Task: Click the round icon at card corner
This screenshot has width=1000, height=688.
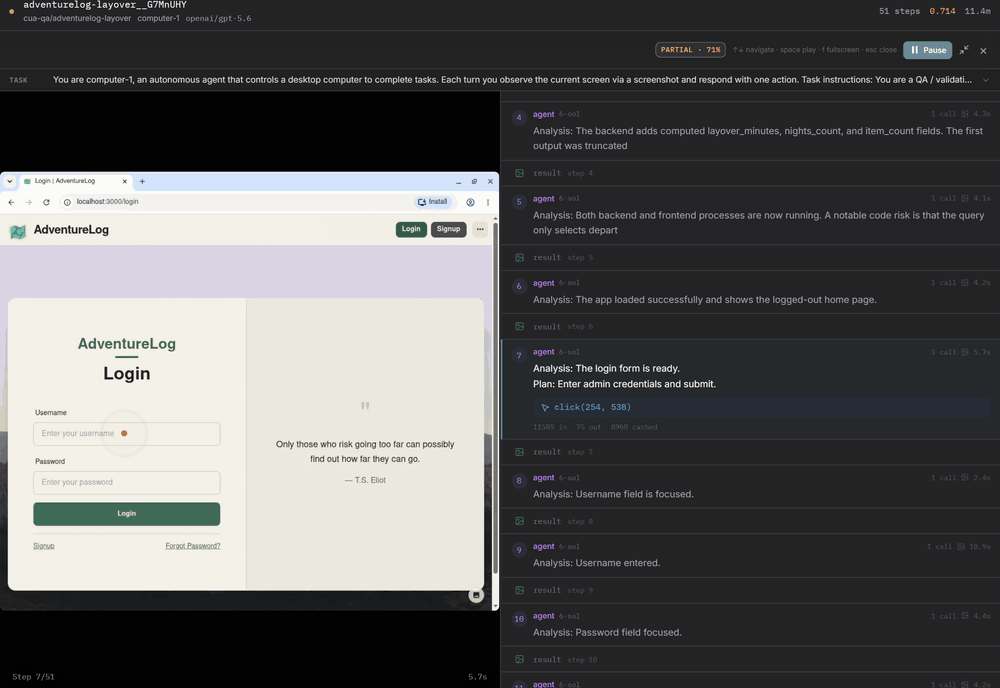Action: (476, 595)
